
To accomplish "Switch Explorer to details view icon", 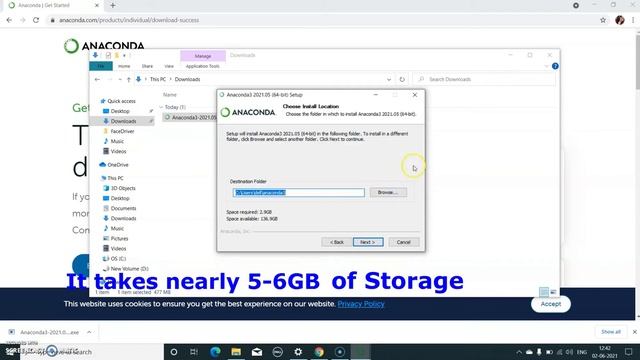I will coord(544,292).
